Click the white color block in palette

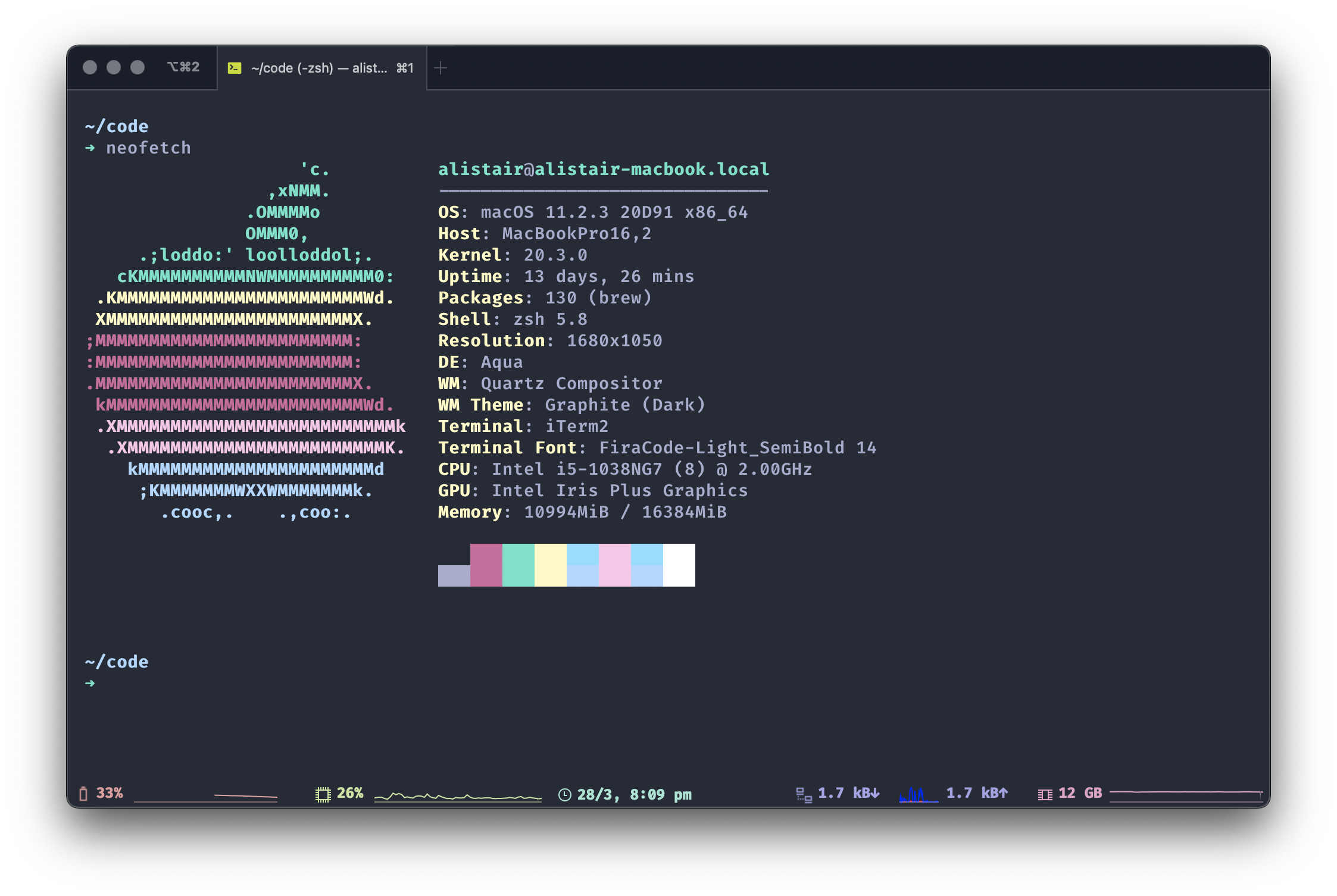(x=679, y=565)
